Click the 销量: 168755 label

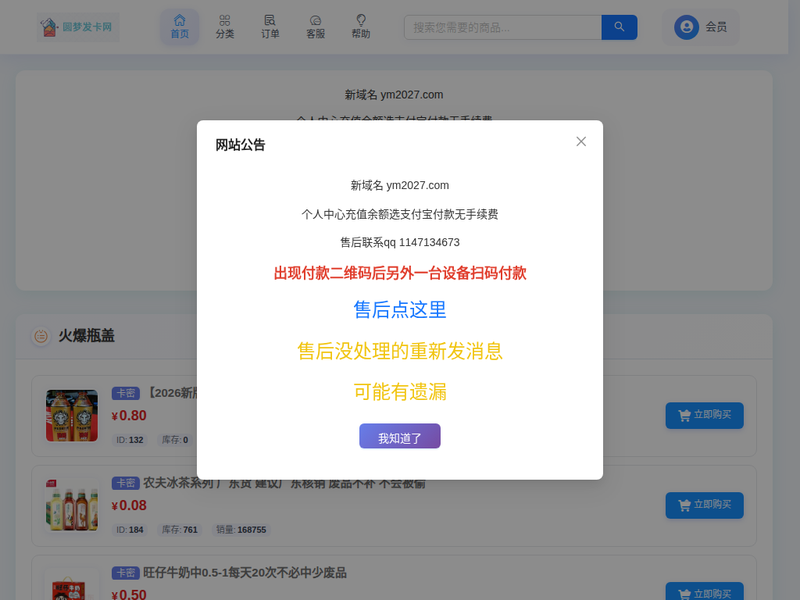241,530
